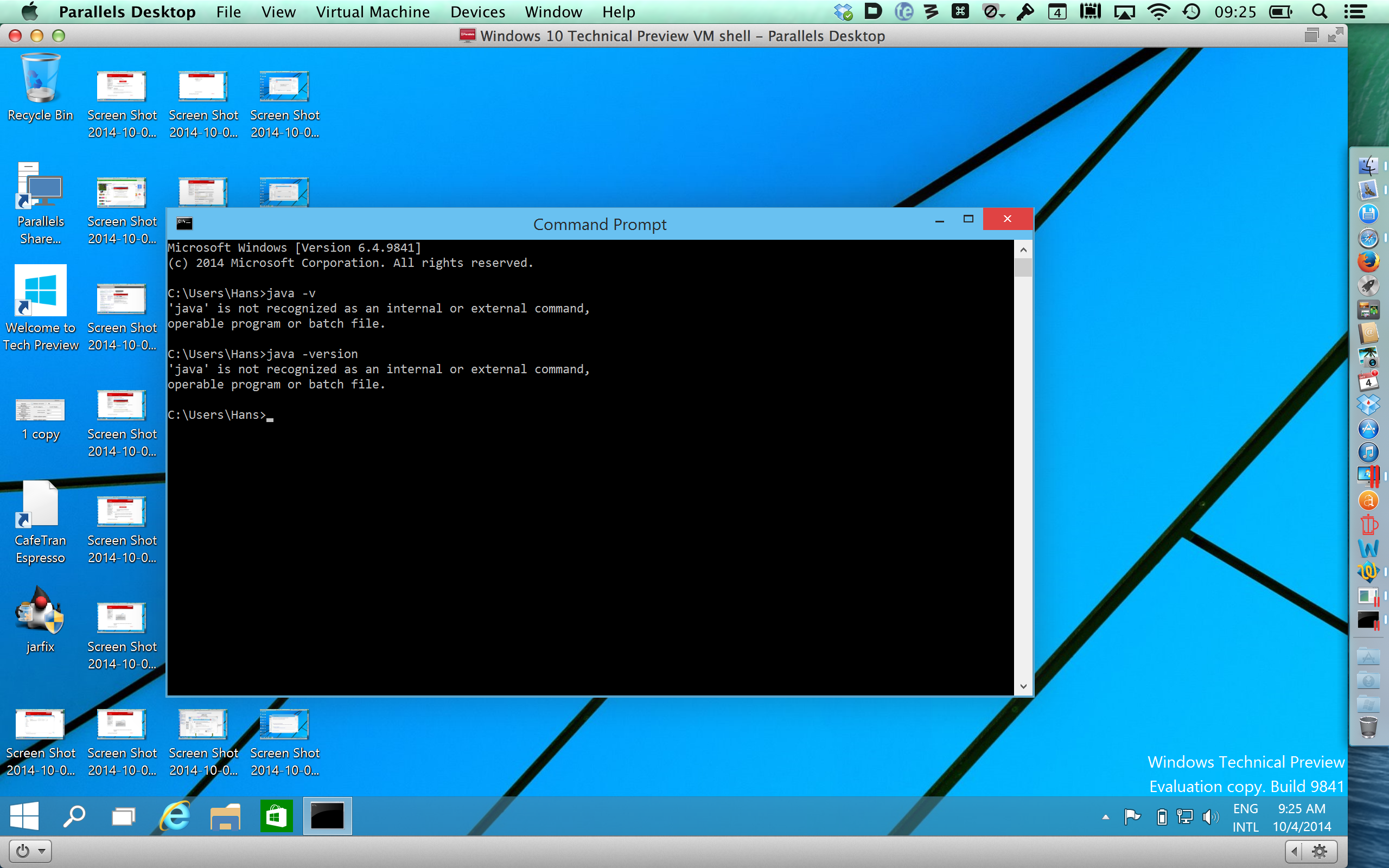Open Task View on the taskbar
Image resolution: width=1389 pixels, height=868 pixels.
coord(123,816)
